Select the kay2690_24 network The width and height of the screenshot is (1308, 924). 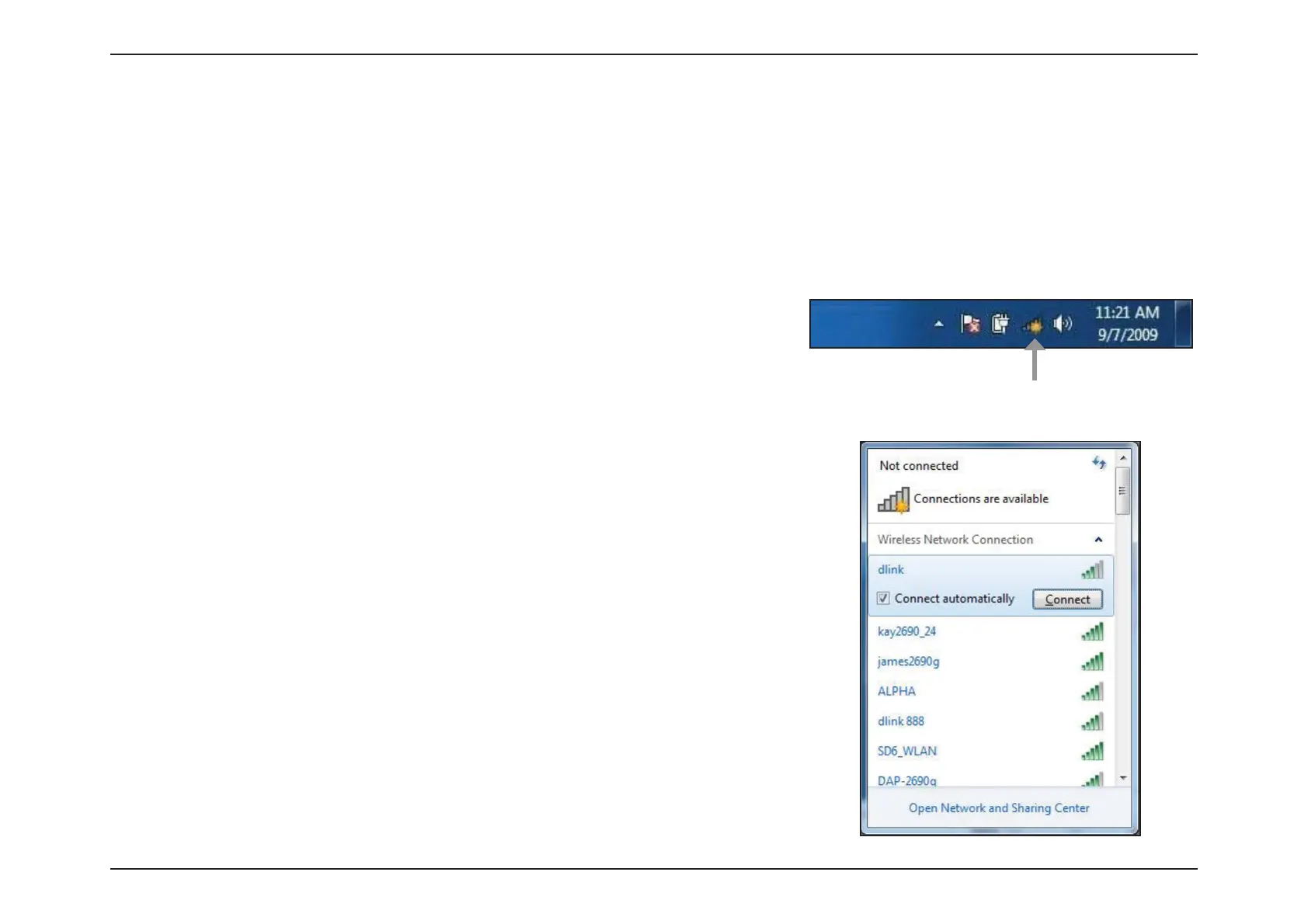click(990, 632)
